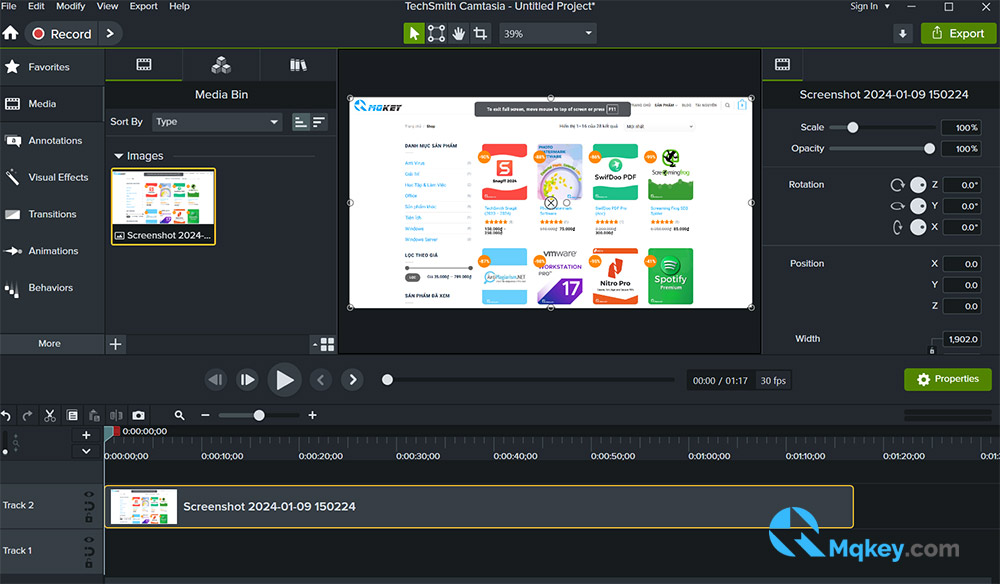Redo the action in timeline toolbar
Viewport: 1000px width, 584px height.
pos(27,416)
